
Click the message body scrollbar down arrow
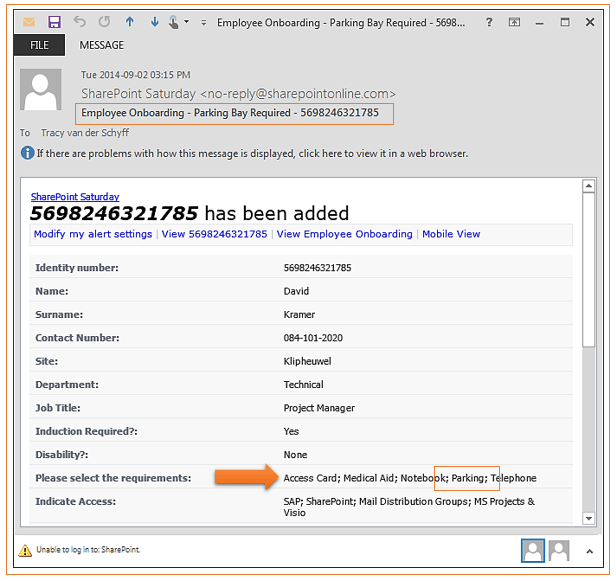(590, 517)
